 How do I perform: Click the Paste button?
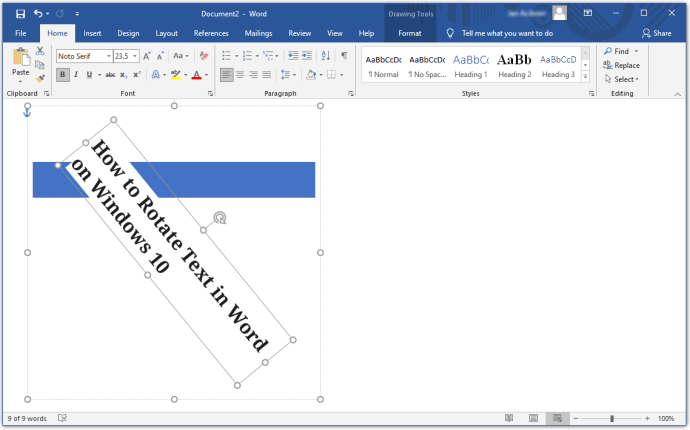tap(21, 64)
